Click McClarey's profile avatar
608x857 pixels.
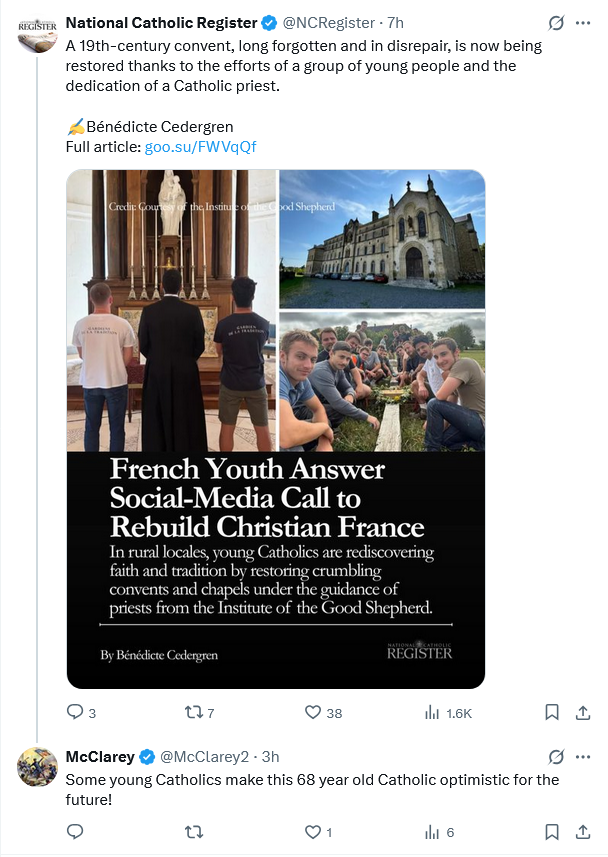[37, 766]
